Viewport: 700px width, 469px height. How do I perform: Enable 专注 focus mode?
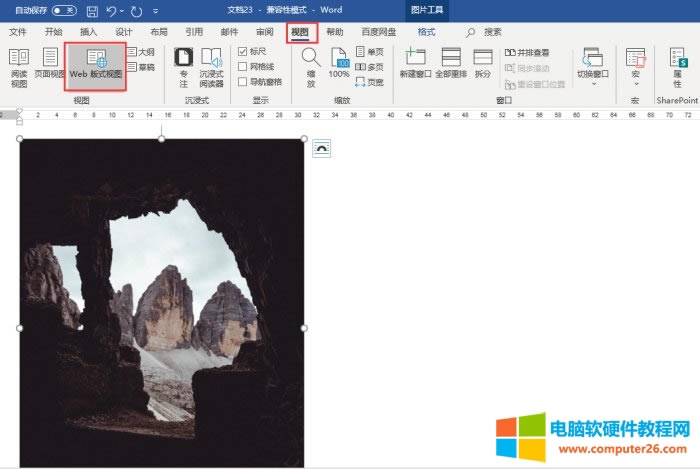point(183,65)
